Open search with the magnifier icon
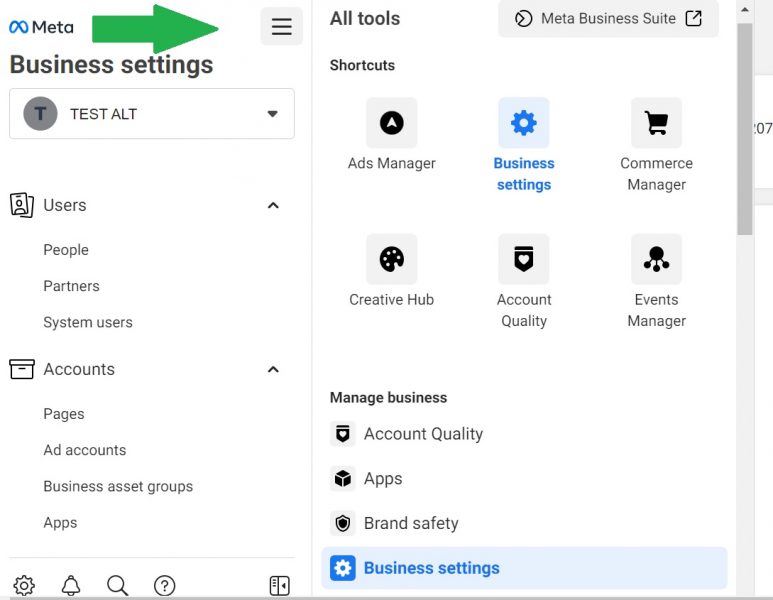 point(117,586)
